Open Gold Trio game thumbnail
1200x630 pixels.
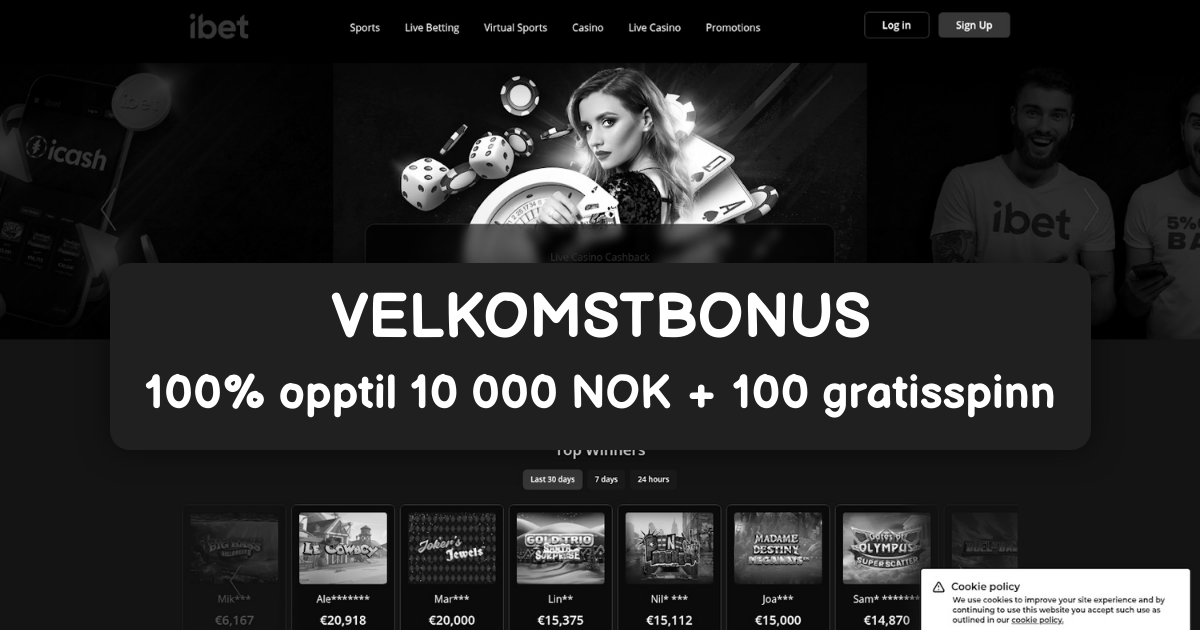click(x=561, y=548)
